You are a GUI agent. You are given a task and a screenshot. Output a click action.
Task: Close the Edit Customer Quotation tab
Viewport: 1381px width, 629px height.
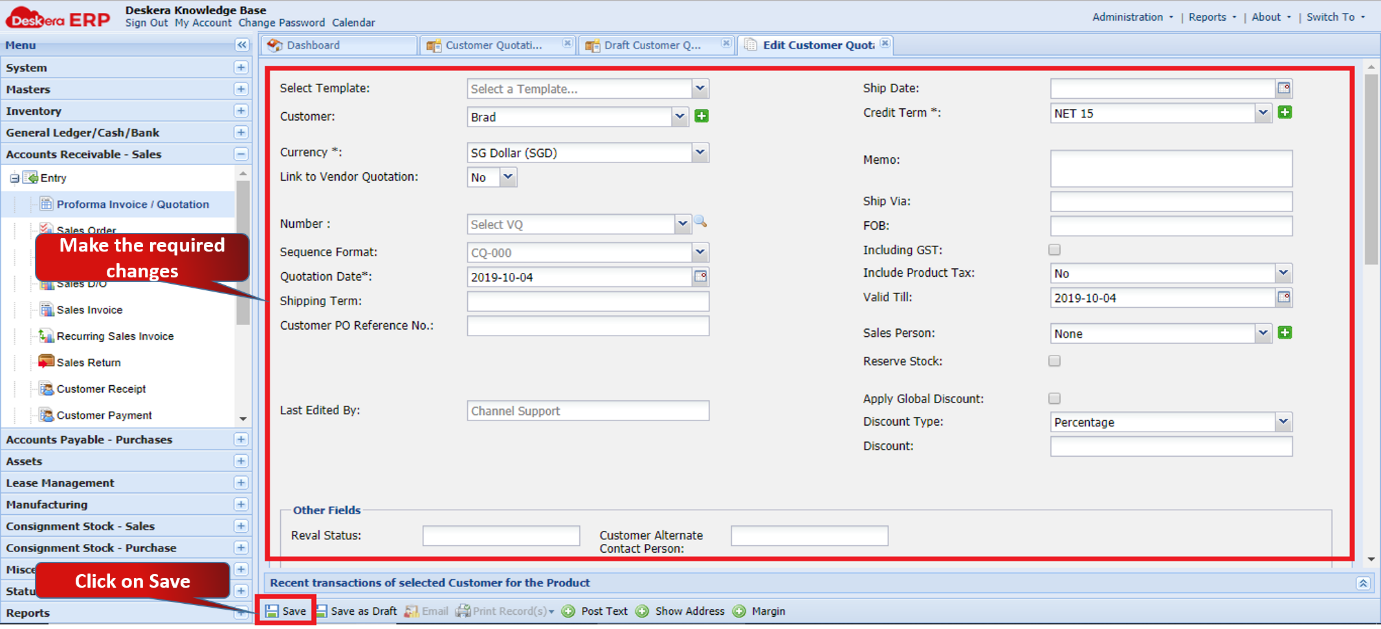point(885,43)
